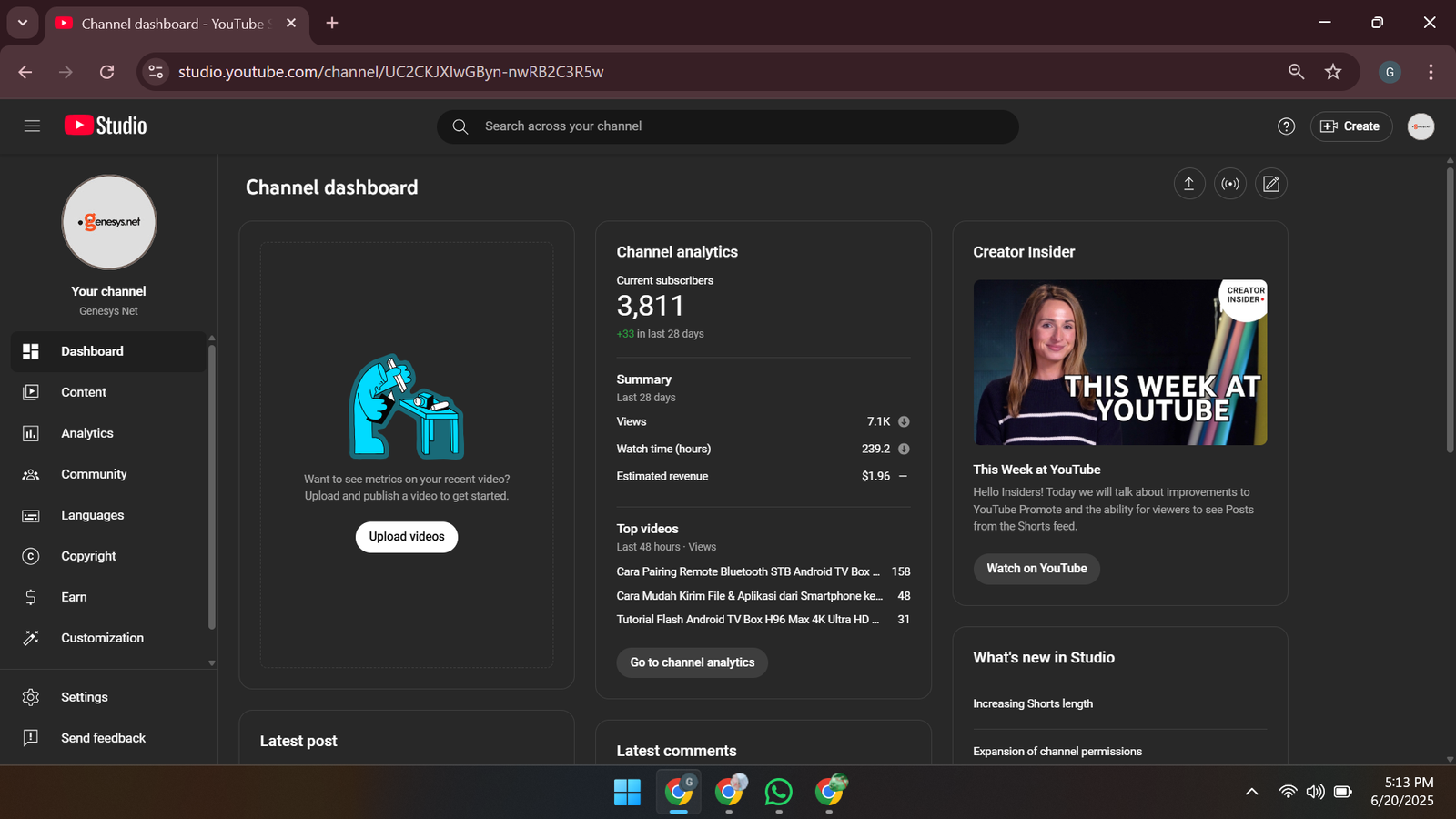This screenshot has width=1456, height=819.
Task: Open Chrome three-dot menu
Action: 1431,72
